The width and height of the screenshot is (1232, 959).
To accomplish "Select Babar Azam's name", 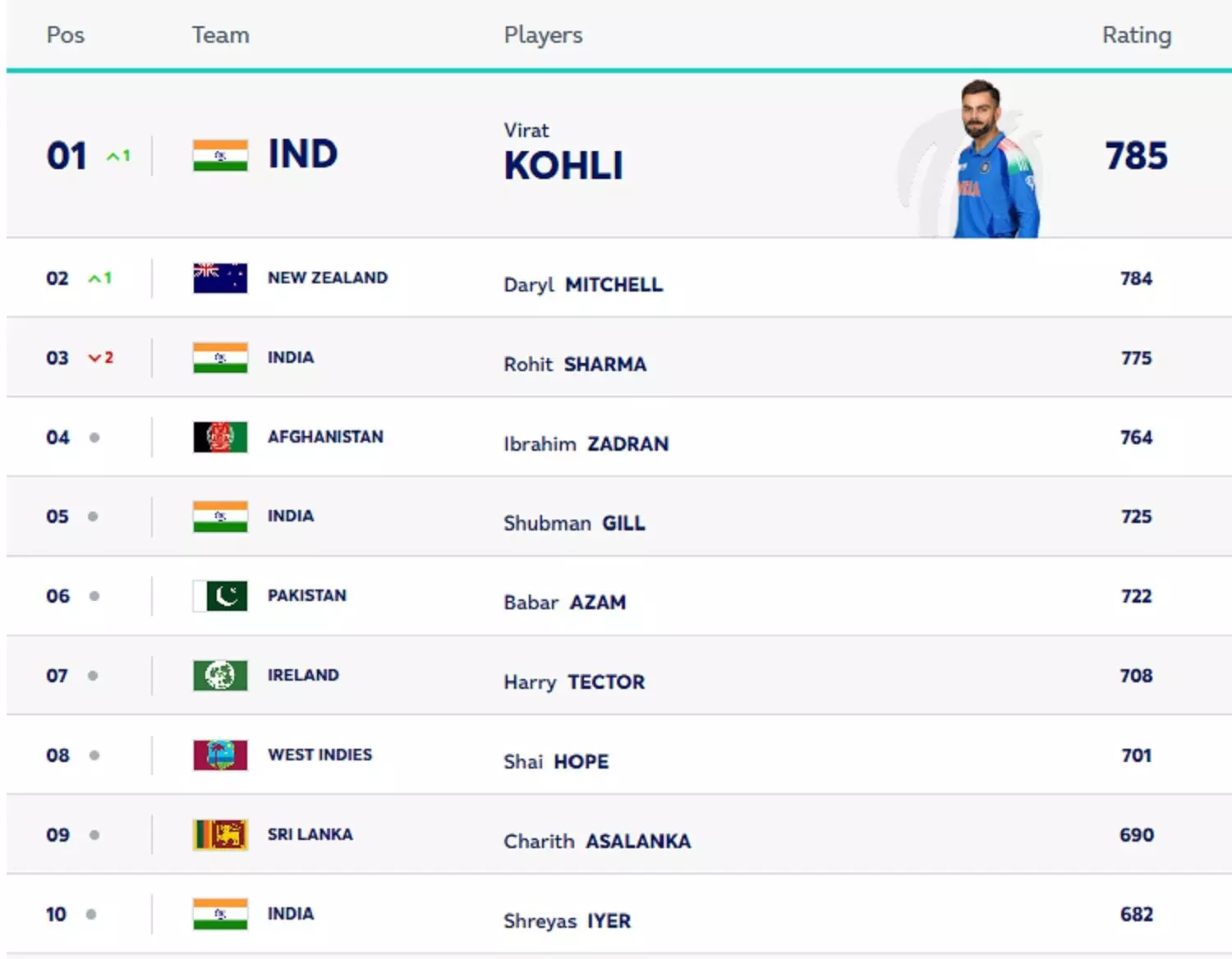I will tap(565, 603).
